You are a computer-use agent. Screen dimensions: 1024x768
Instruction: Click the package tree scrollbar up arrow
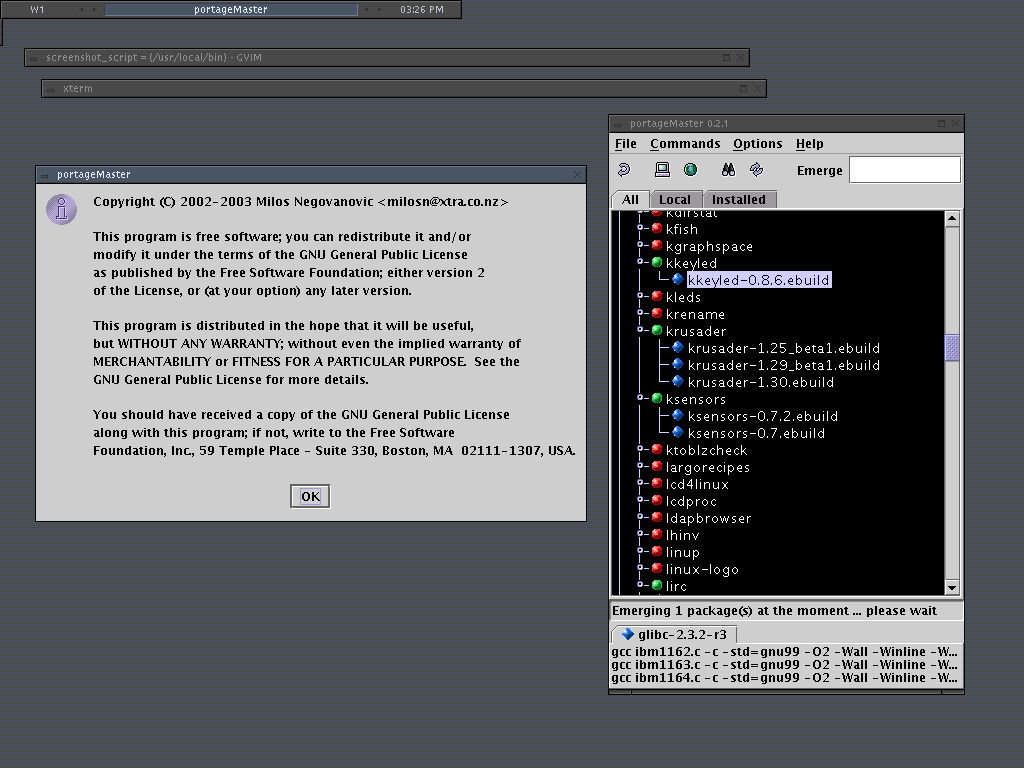(x=952, y=219)
